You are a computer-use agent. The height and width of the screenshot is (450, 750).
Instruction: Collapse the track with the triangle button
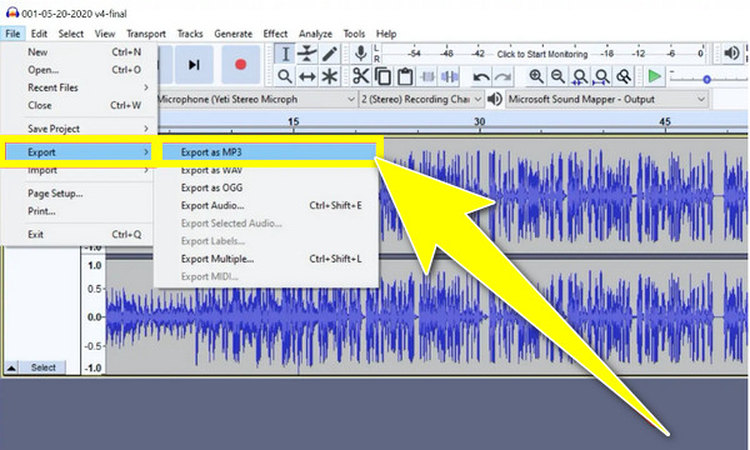tap(11, 367)
